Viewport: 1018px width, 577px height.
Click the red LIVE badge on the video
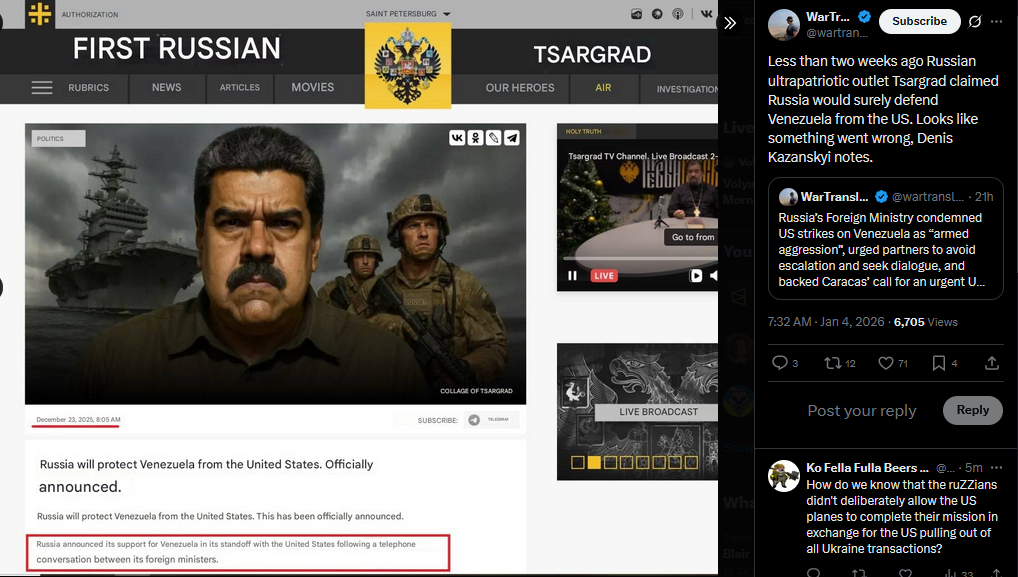click(604, 276)
